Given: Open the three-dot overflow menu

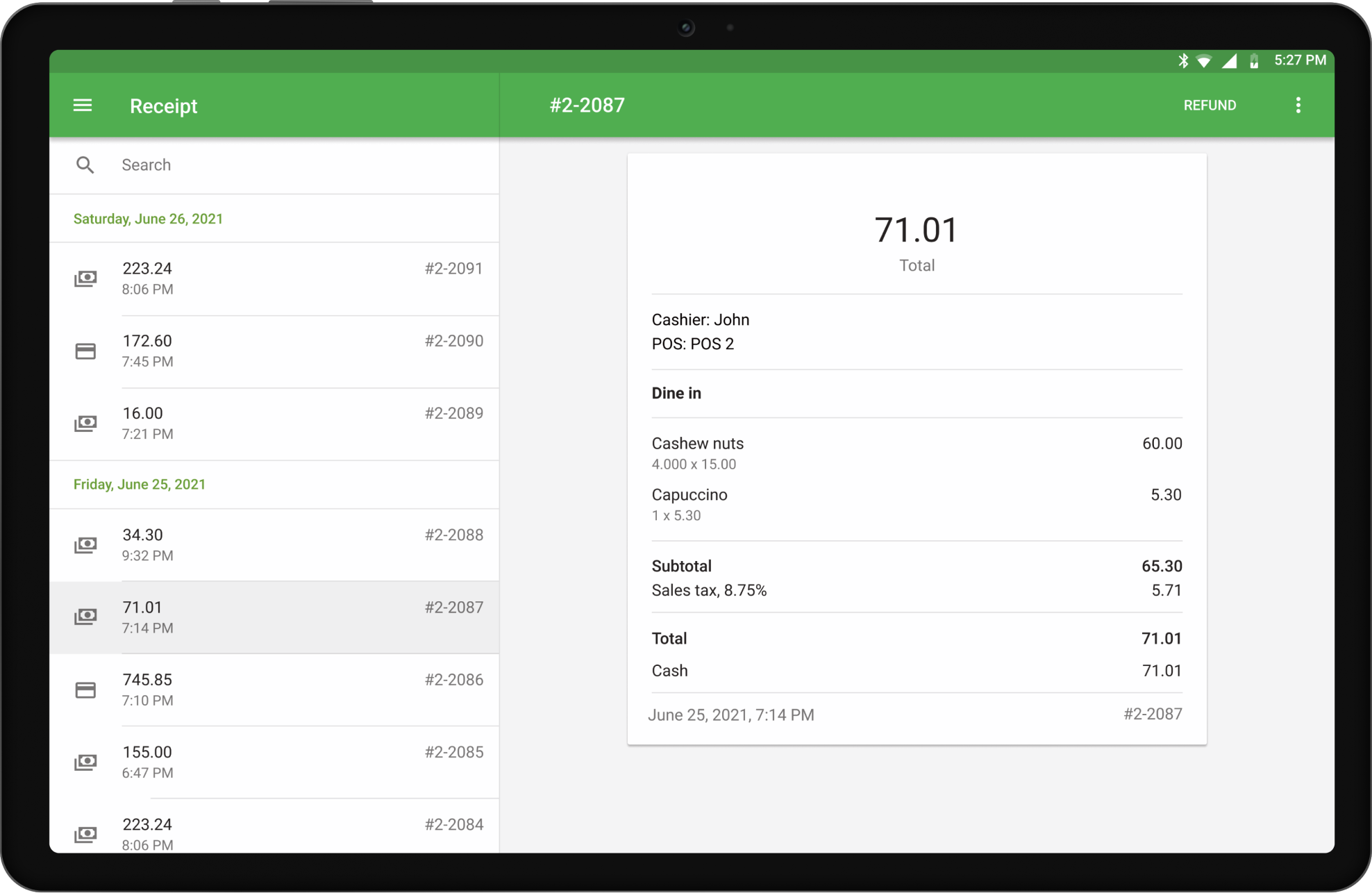Looking at the screenshot, I should [x=1298, y=106].
